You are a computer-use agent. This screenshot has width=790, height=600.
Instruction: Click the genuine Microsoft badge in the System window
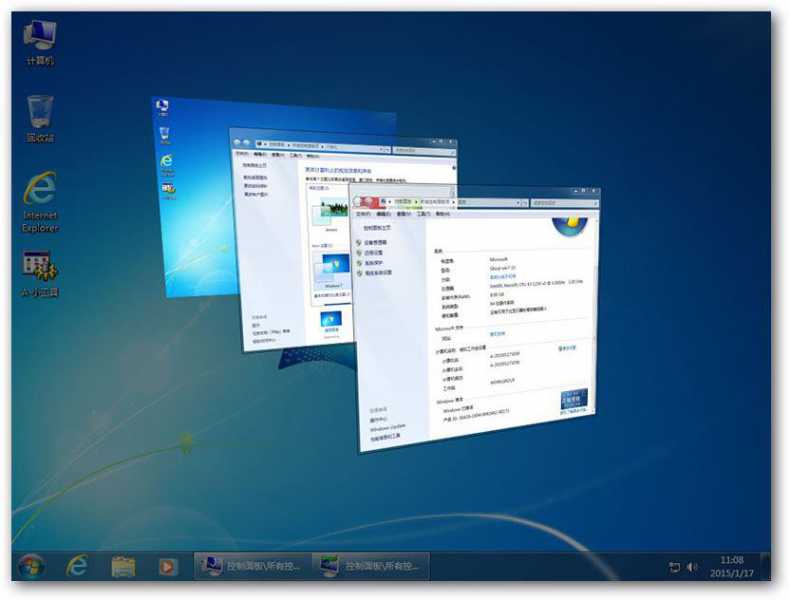(574, 401)
